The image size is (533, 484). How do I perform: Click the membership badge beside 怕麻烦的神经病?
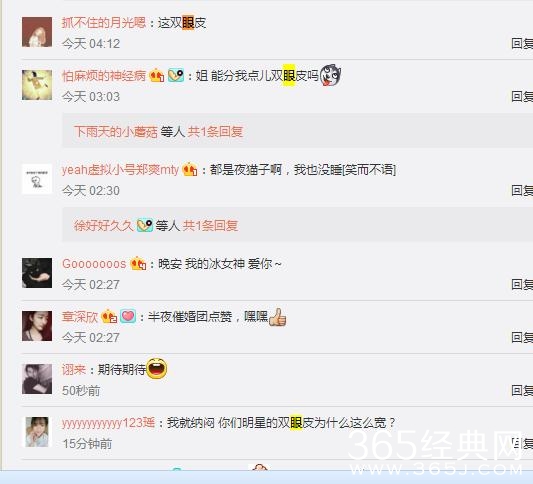pos(157,75)
